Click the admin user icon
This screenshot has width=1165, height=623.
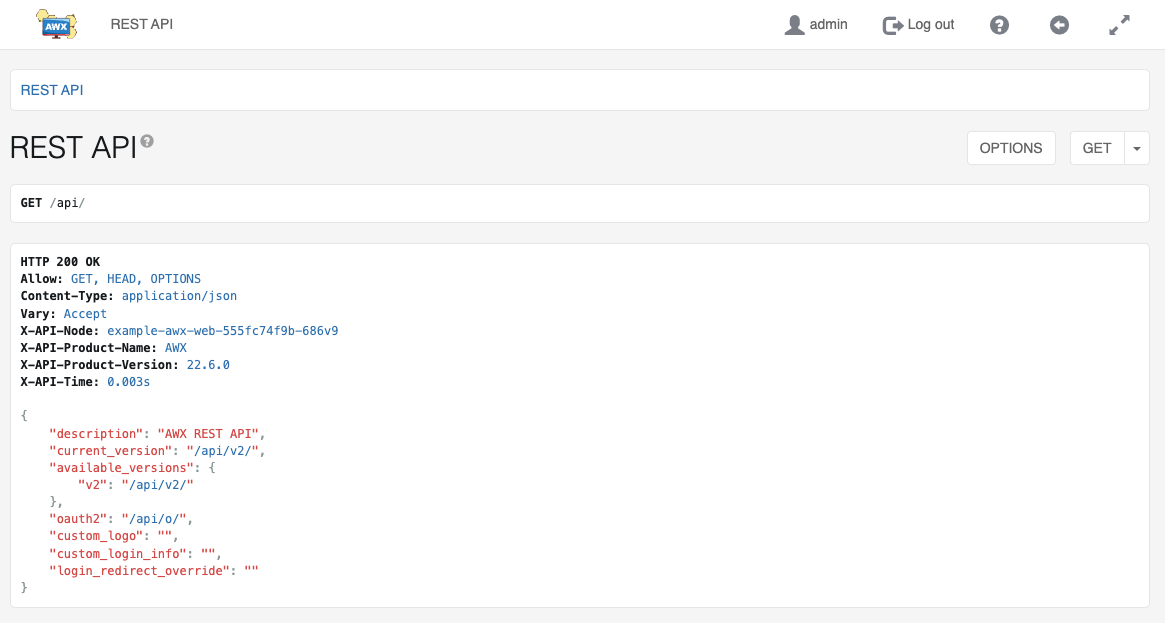click(794, 25)
